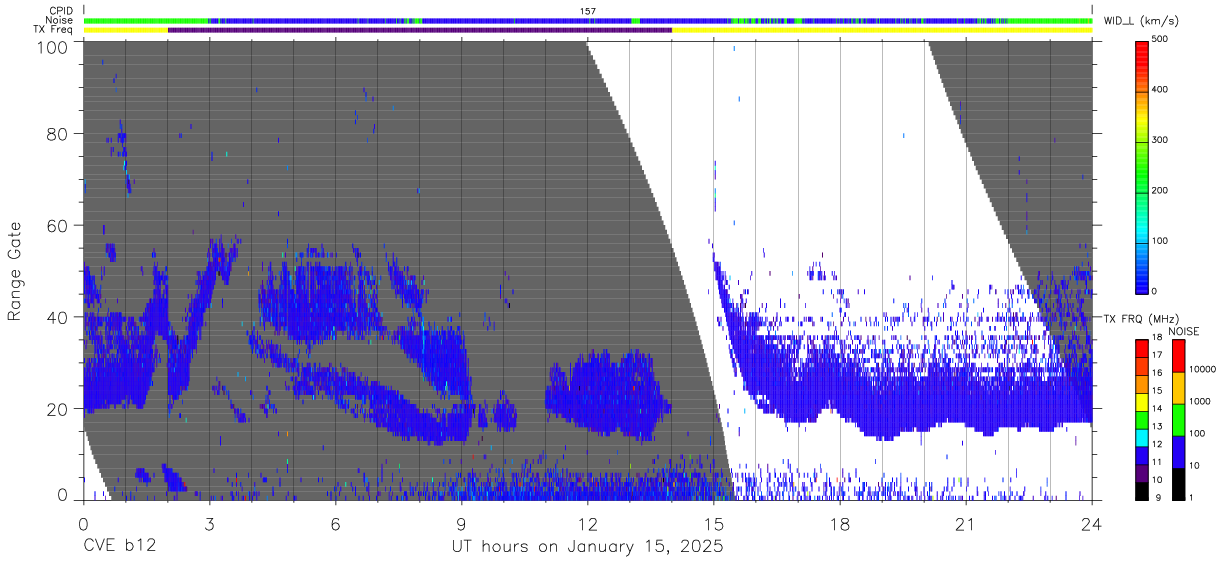This screenshot has width=1228, height=567.
Task: Click the 1000 tick in the NOISE legend
Action: [x=1201, y=402]
